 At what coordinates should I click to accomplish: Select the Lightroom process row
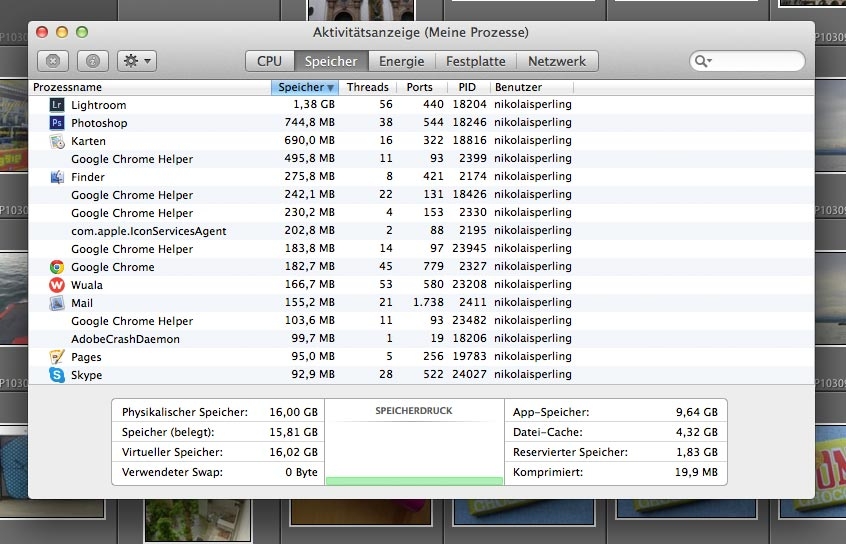click(x=421, y=105)
